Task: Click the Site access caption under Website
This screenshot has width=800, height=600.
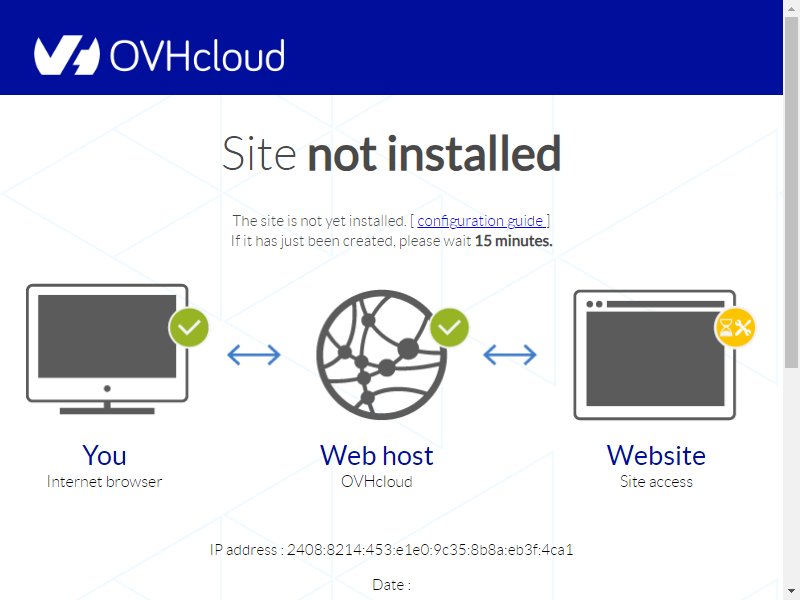Action: tap(656, 482)
